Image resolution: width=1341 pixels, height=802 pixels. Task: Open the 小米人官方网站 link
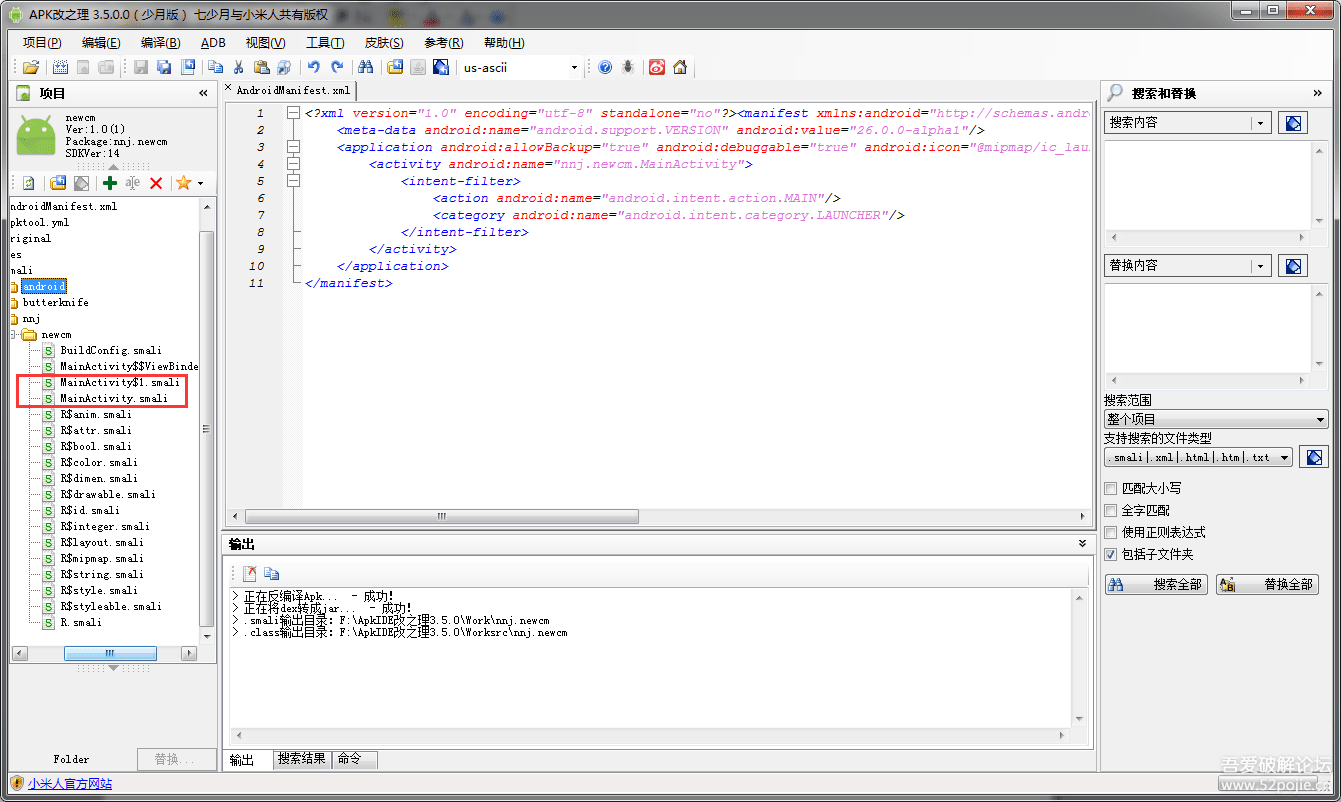(x=70, y=784)
